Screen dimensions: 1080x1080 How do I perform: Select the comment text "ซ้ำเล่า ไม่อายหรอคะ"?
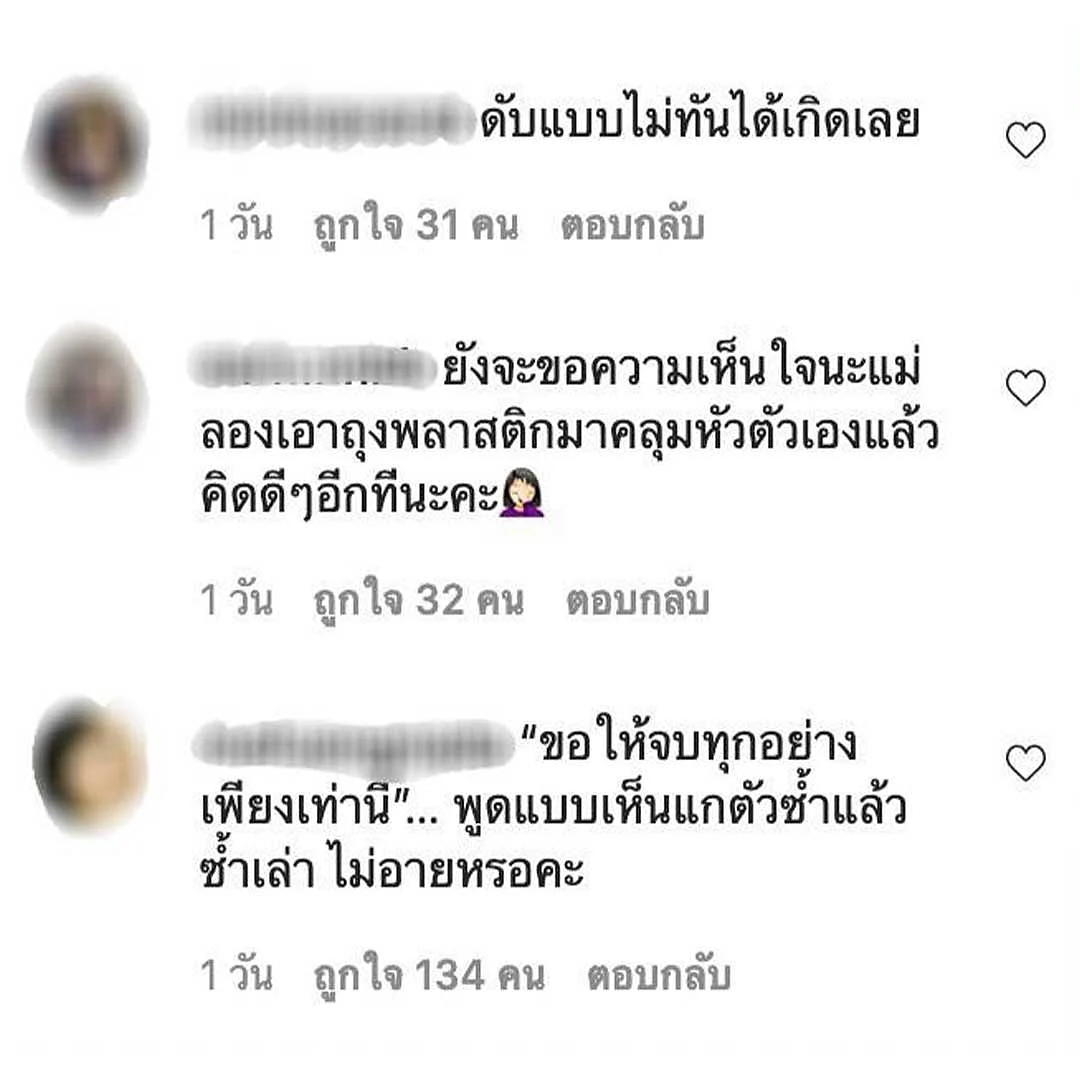coord(392,869)
